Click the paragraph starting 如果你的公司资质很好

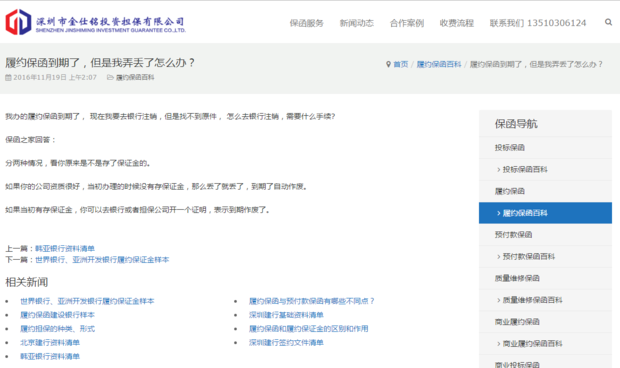coord(156,187)
